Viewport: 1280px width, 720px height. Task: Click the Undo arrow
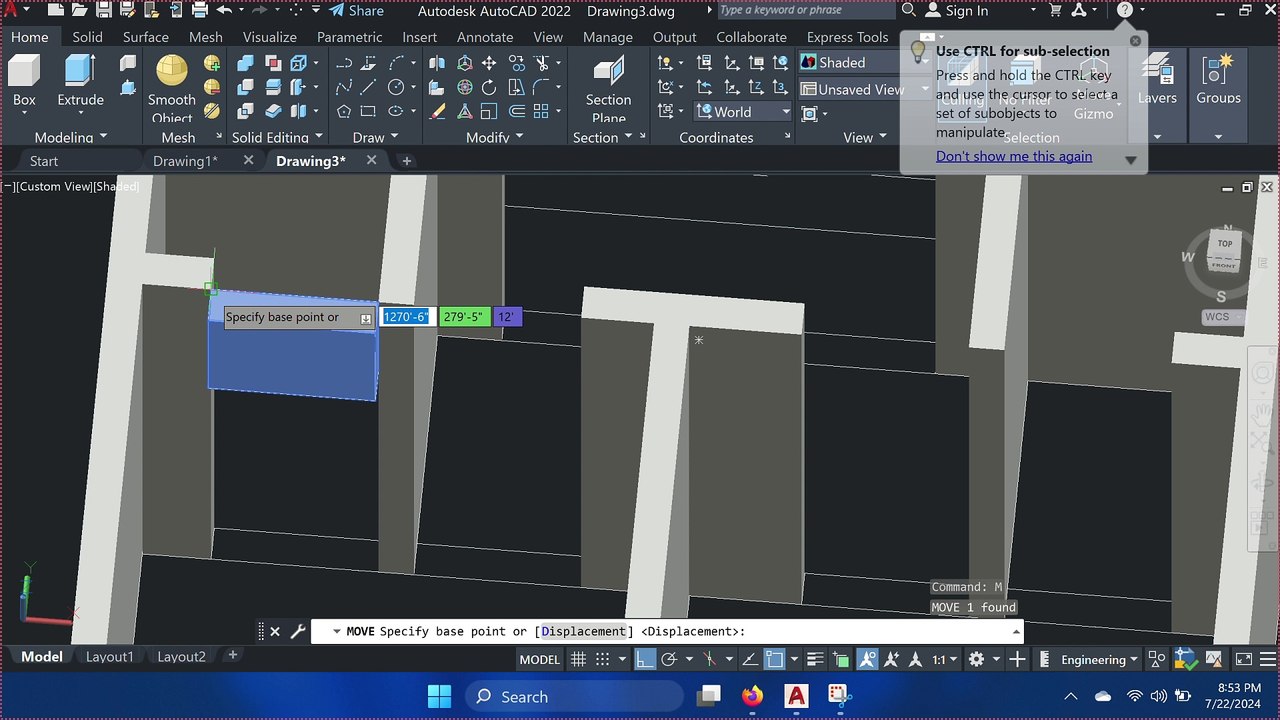(224, 11)
